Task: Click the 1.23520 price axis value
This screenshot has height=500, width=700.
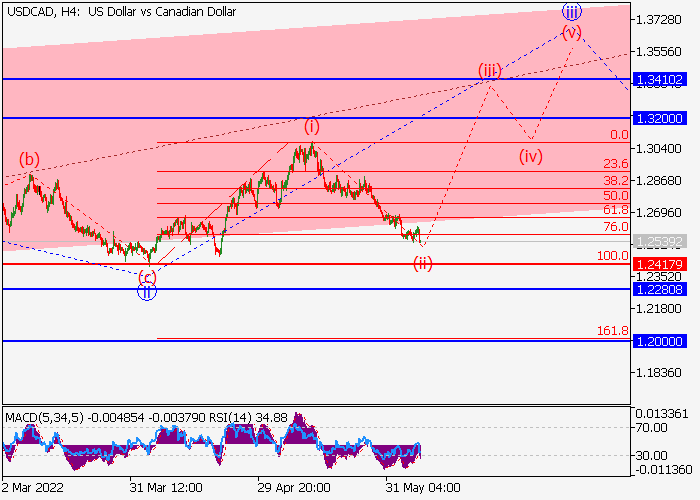Action: pyautogui.click(x=659, y=277)
